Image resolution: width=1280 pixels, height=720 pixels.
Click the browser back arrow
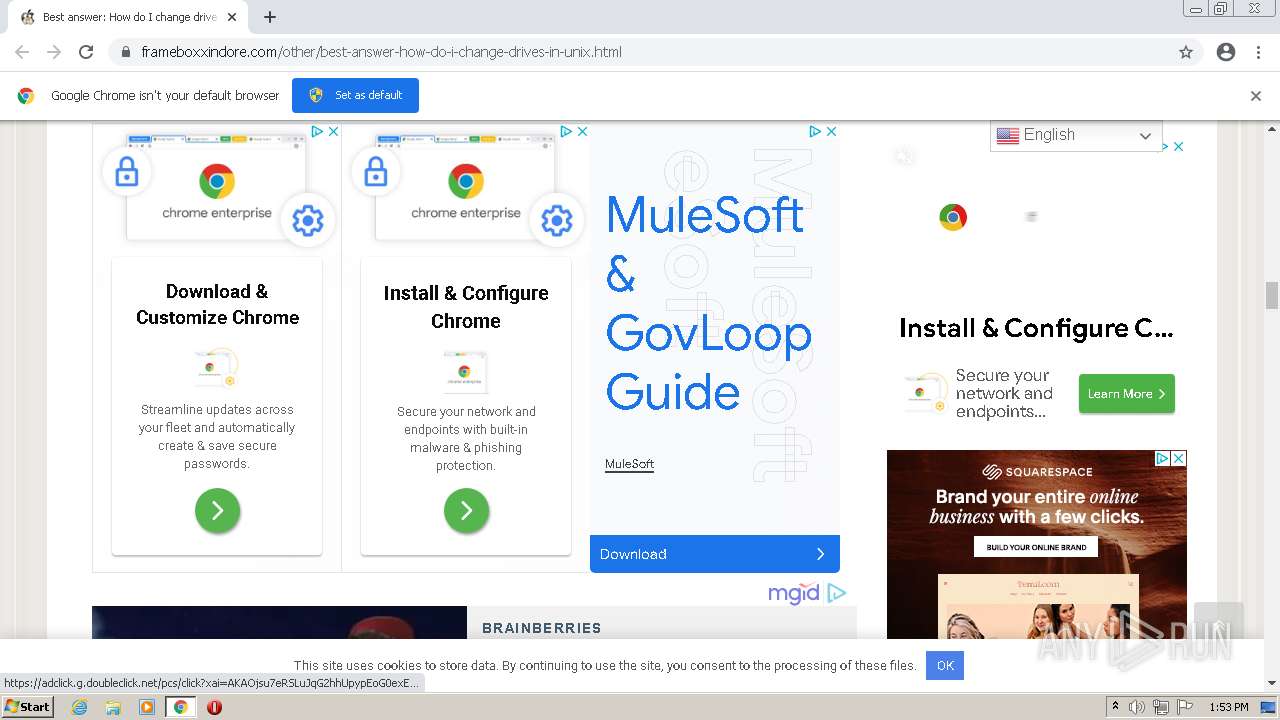click(22, 52)
